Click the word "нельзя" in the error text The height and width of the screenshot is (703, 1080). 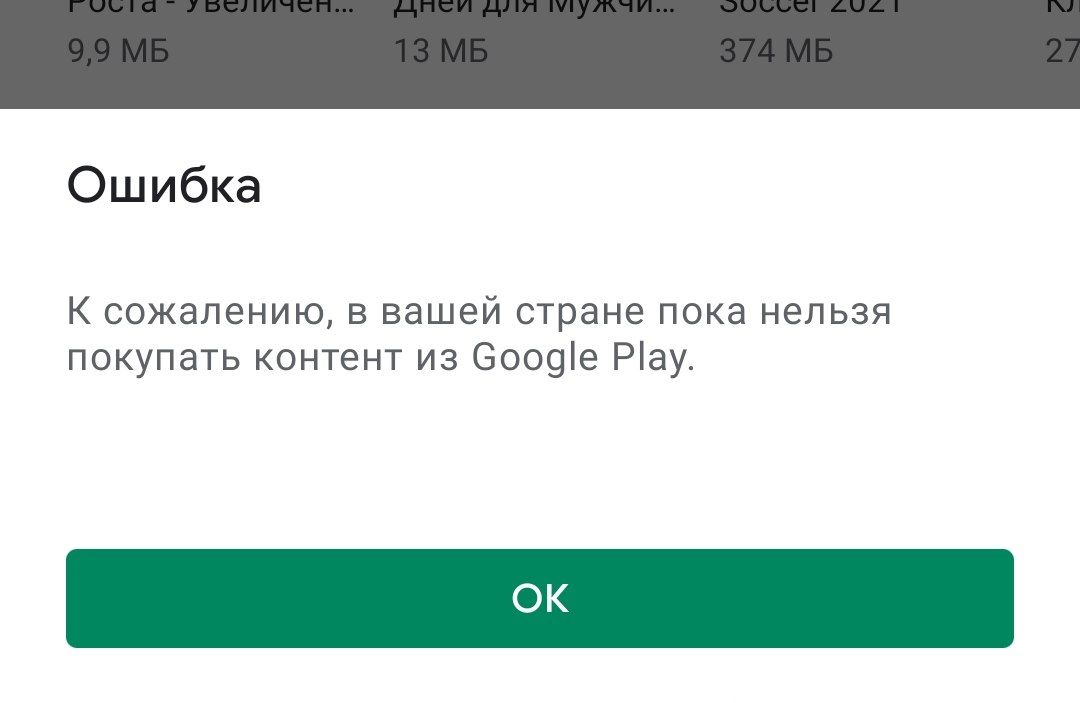(826, 311)
